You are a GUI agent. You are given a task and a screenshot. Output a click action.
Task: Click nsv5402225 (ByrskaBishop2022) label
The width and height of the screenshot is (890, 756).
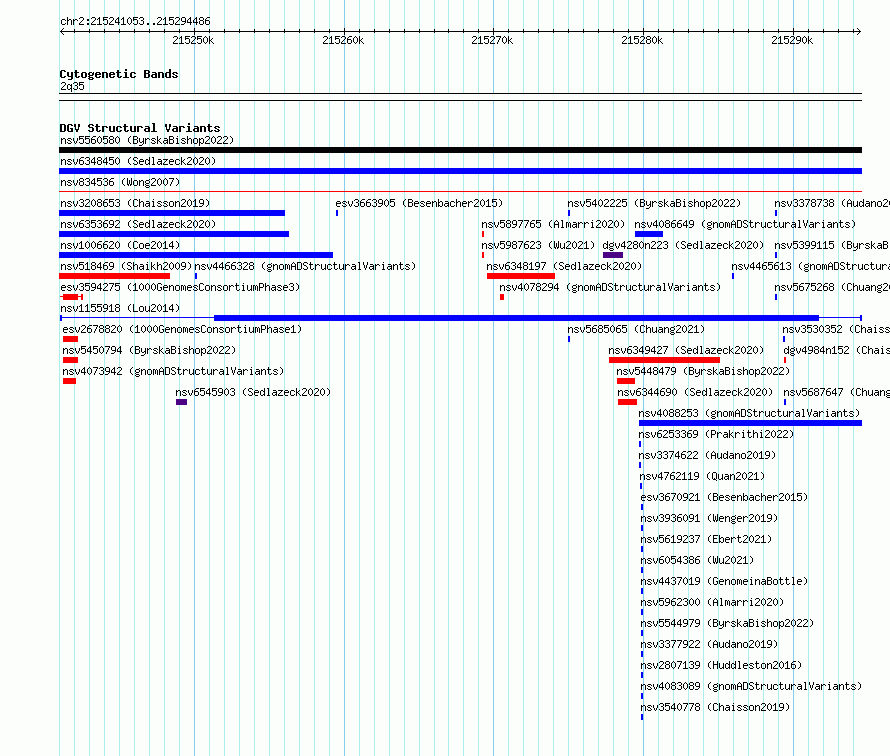pos(654,203)
